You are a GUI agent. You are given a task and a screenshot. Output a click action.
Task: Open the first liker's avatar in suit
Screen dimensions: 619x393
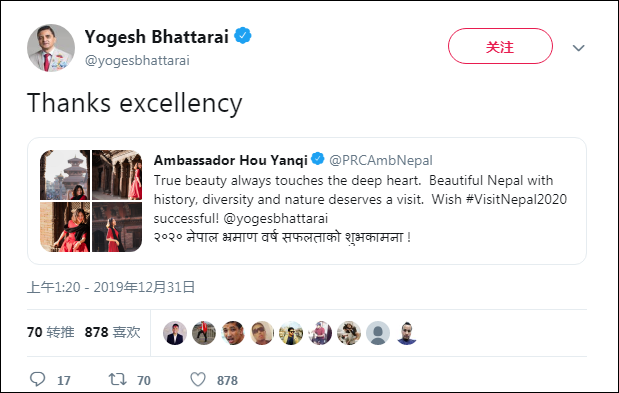pyautogui.click(x=175, y=333)
